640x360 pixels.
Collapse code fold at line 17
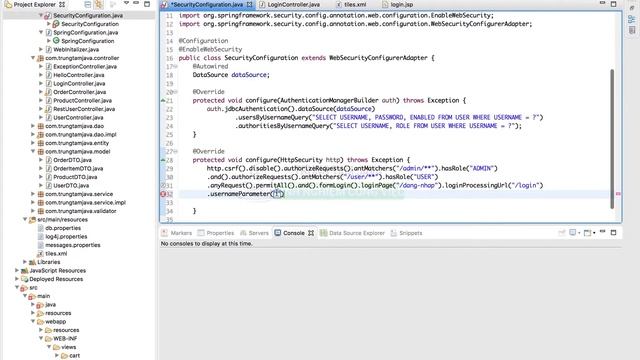(x=176, y=66)
